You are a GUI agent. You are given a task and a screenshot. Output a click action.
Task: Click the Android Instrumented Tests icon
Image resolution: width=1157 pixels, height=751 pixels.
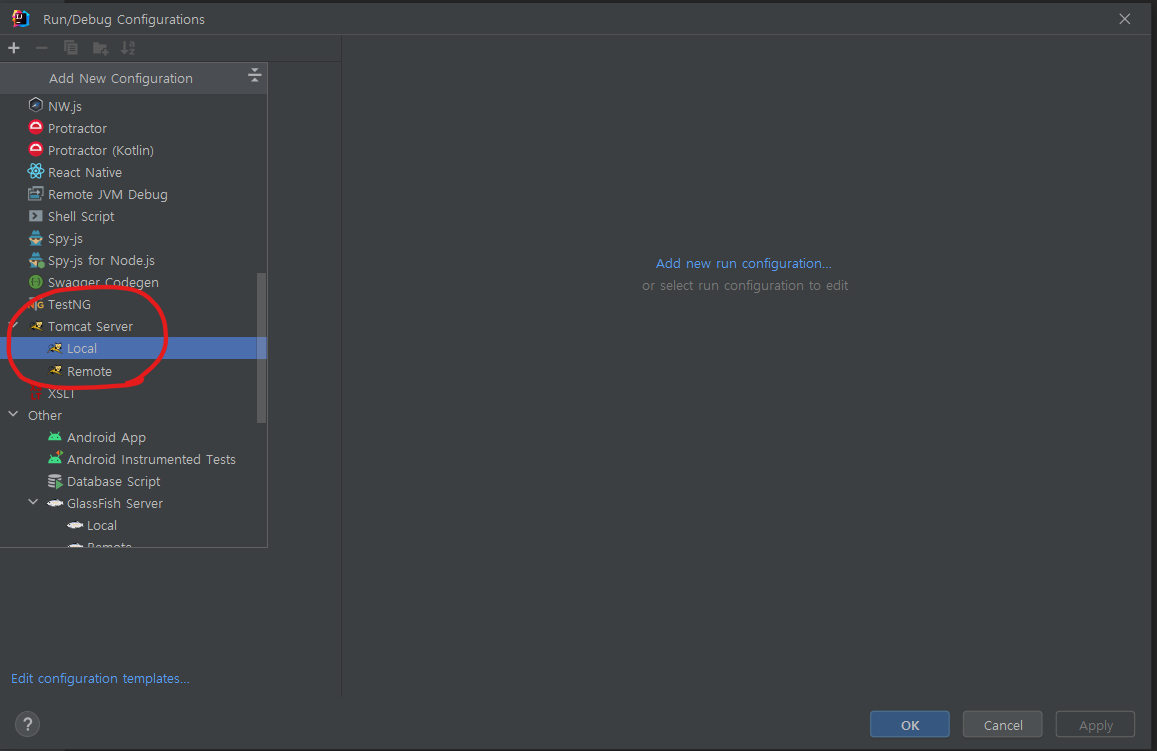[55, 459]
